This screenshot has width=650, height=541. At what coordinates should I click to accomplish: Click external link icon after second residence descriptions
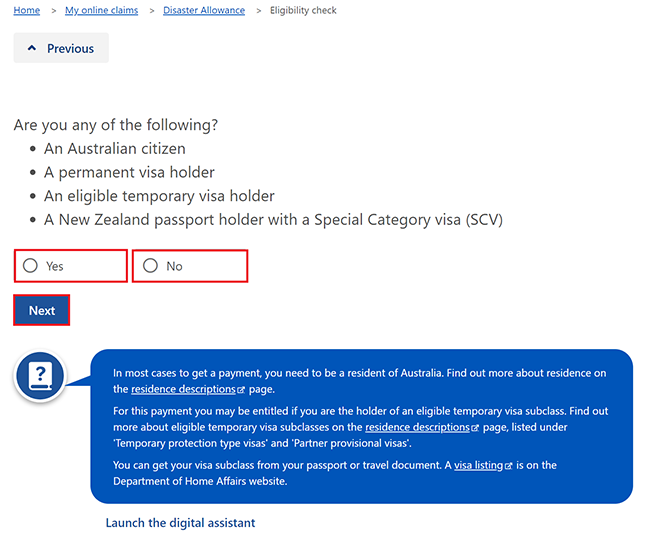click(x=475, y=428)
